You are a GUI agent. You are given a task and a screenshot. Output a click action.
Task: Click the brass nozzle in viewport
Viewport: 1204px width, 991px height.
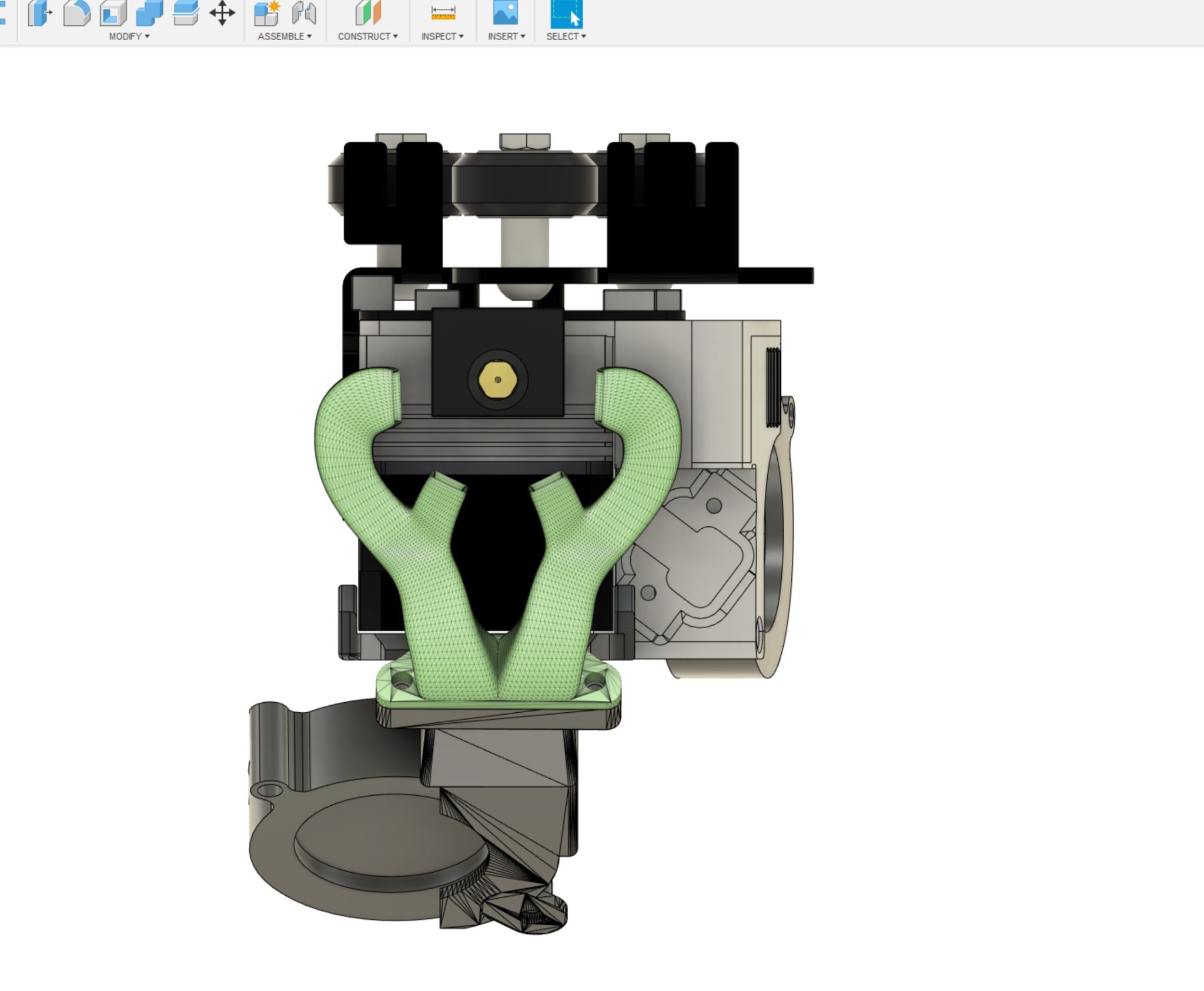(498, 380)
